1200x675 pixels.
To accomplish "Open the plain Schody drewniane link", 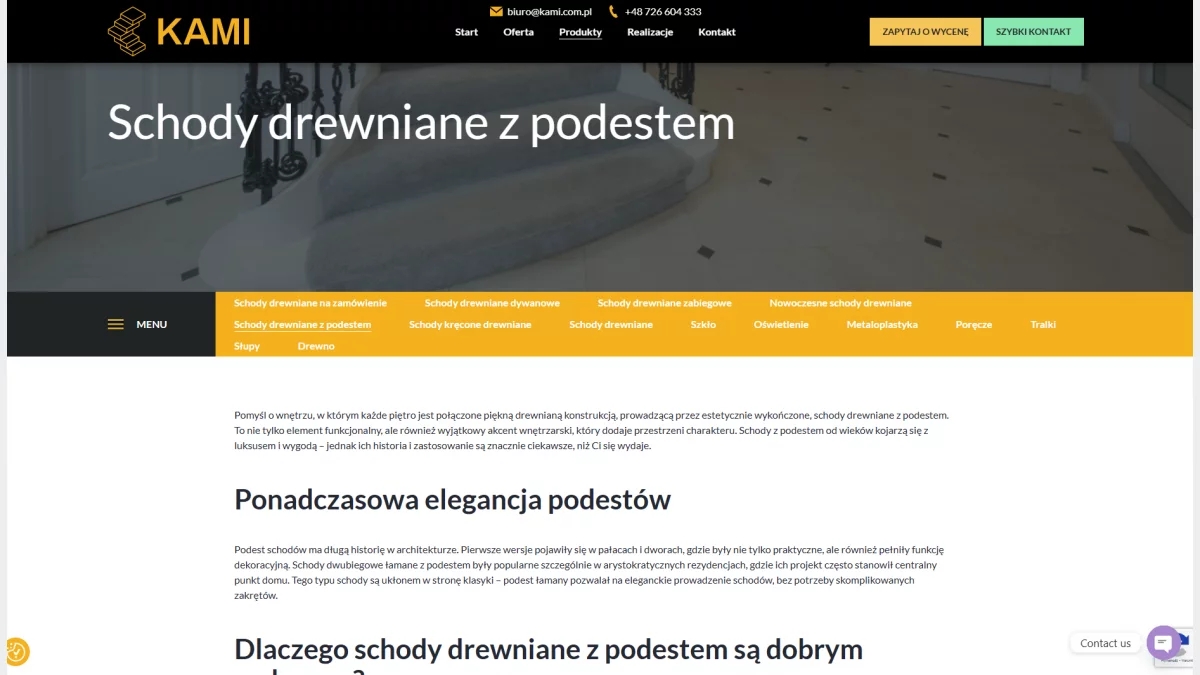I will tap(611, 325).
